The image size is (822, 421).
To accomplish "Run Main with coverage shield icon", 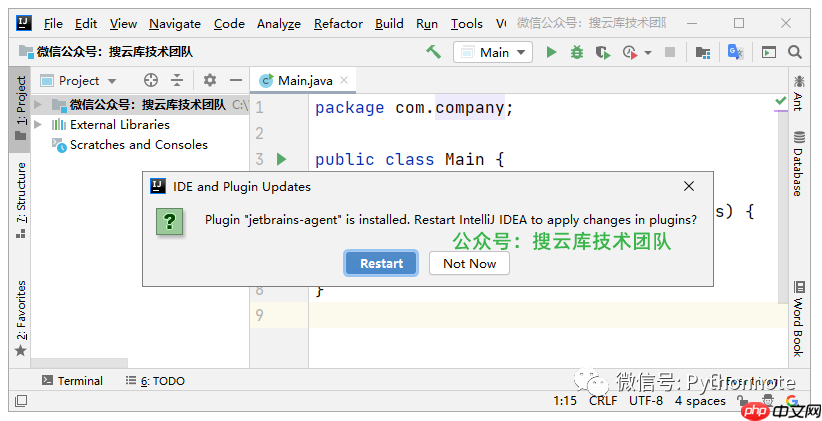I will pos(603,52).
